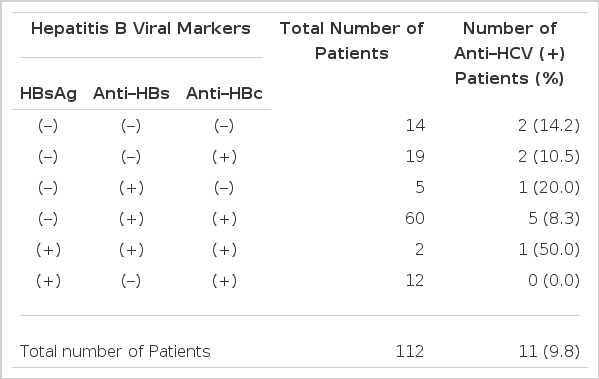
Task: Click the HBsAg (+) marker in last row
Action: [48, 280]
